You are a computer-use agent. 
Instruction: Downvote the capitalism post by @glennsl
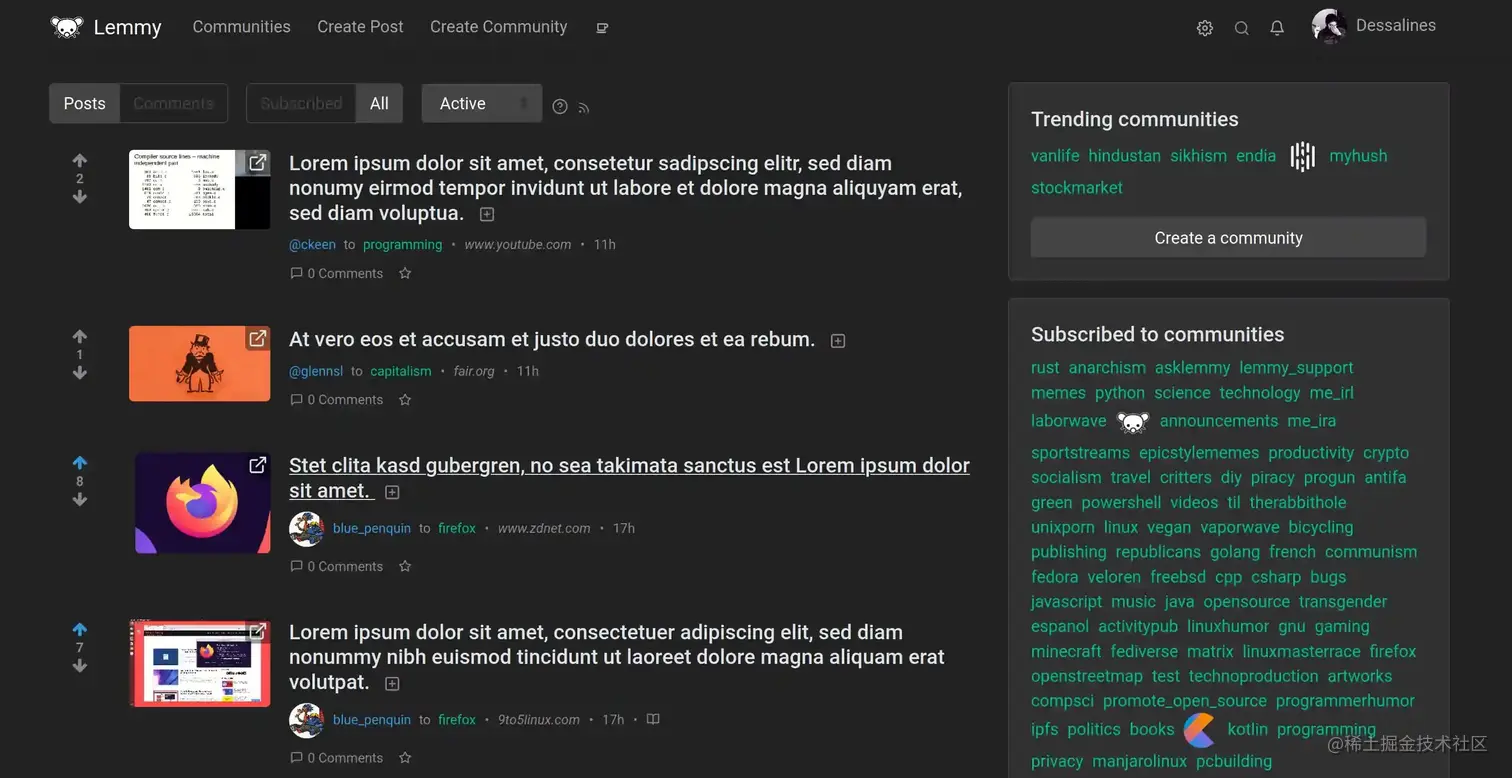[80, 373]
